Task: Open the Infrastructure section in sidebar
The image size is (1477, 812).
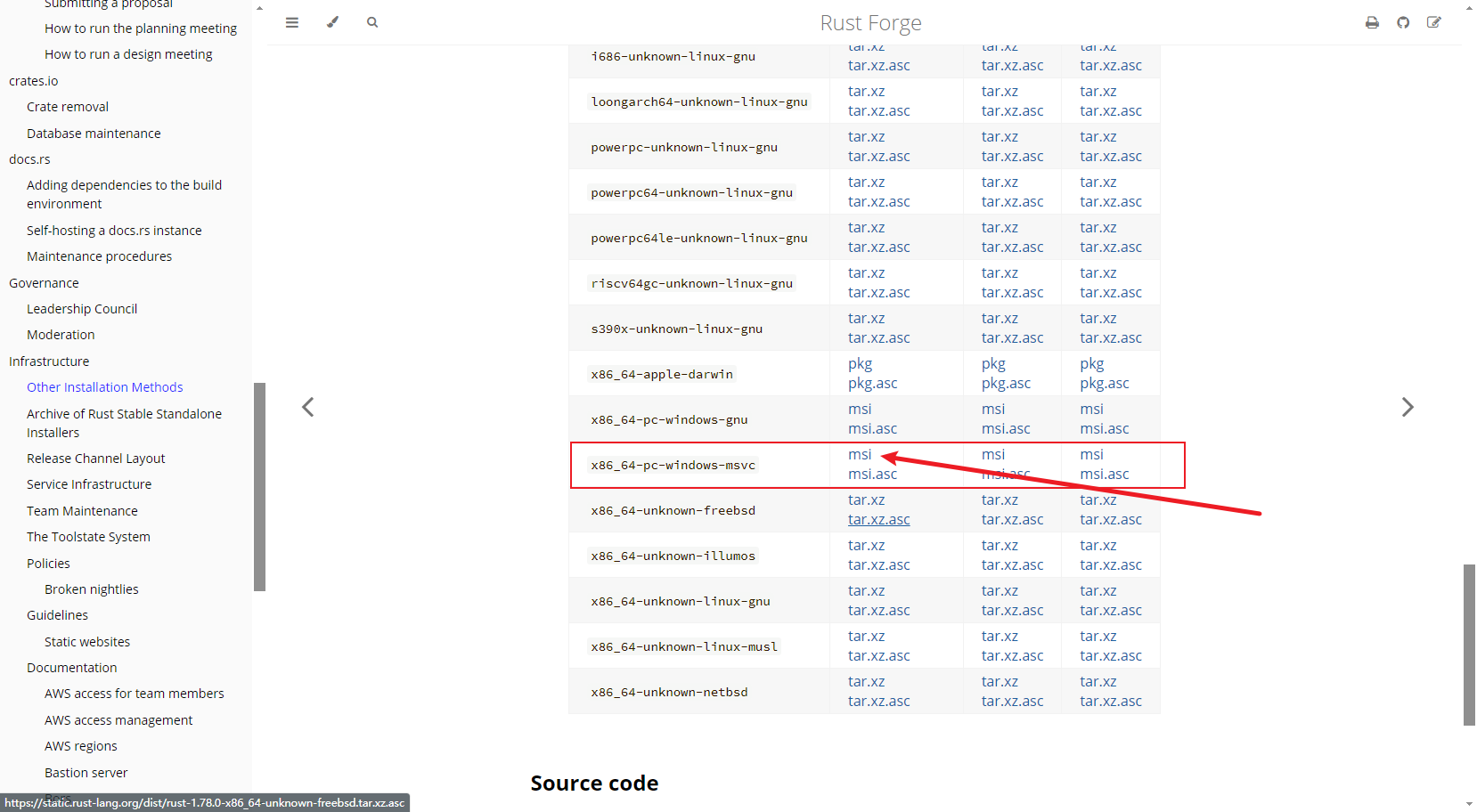Action: click(x=49, y=361)
